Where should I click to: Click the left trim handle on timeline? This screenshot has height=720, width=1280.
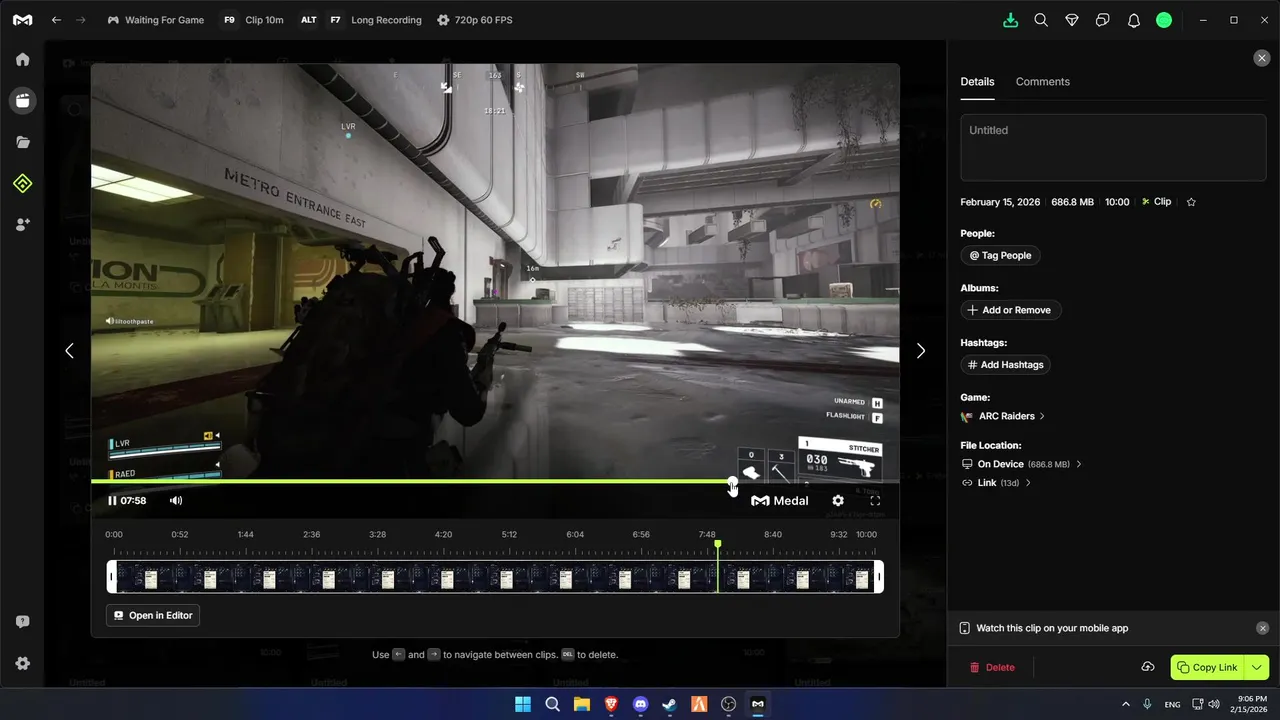coord(111,577)
